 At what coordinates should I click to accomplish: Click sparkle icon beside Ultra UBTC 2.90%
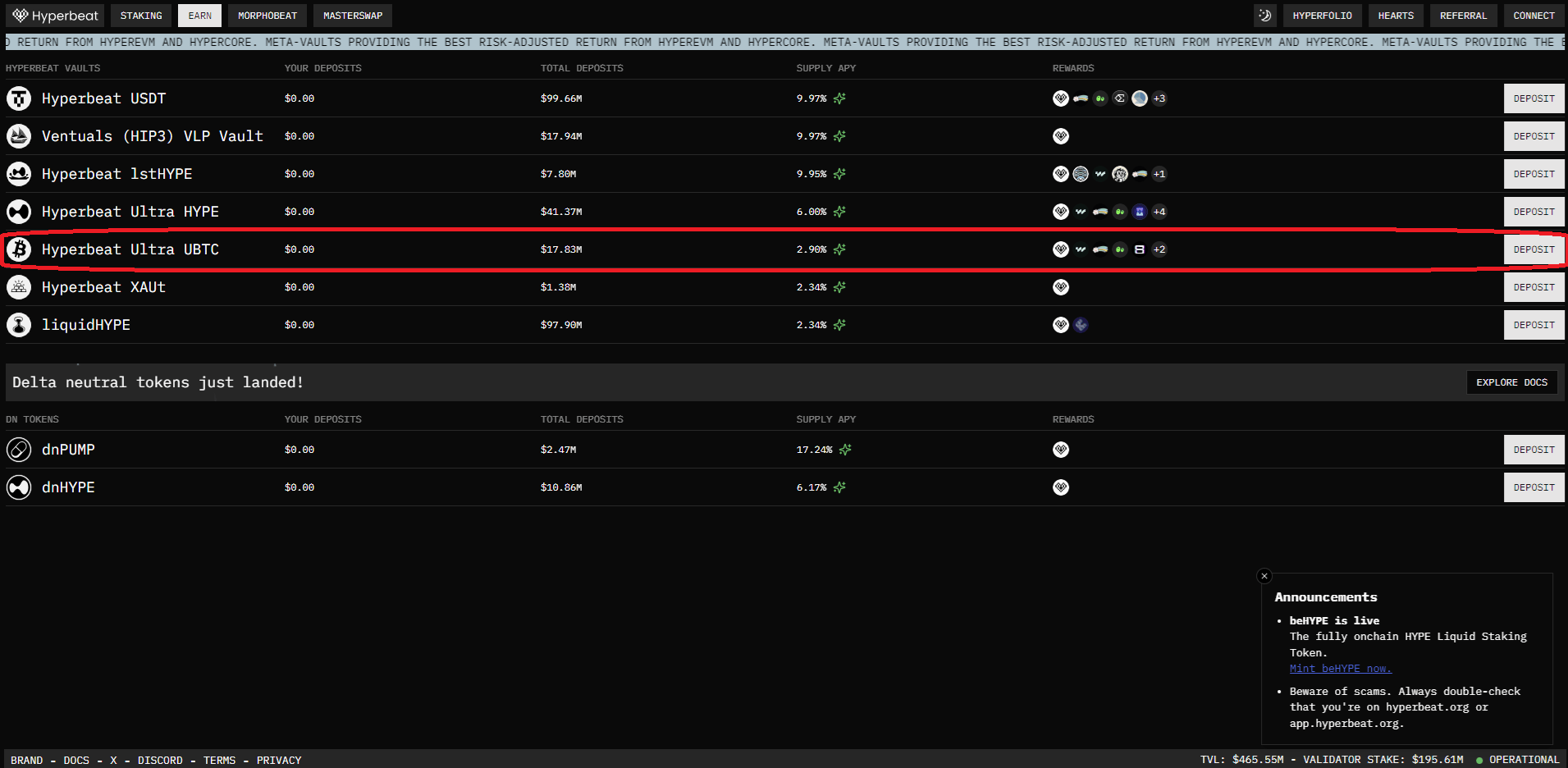839,249
